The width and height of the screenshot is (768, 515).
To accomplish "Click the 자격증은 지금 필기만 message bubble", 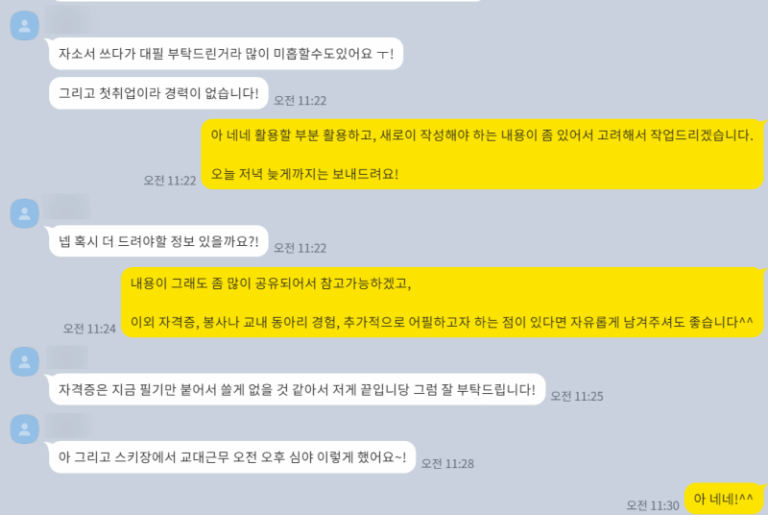I will (x=297, y=390).
